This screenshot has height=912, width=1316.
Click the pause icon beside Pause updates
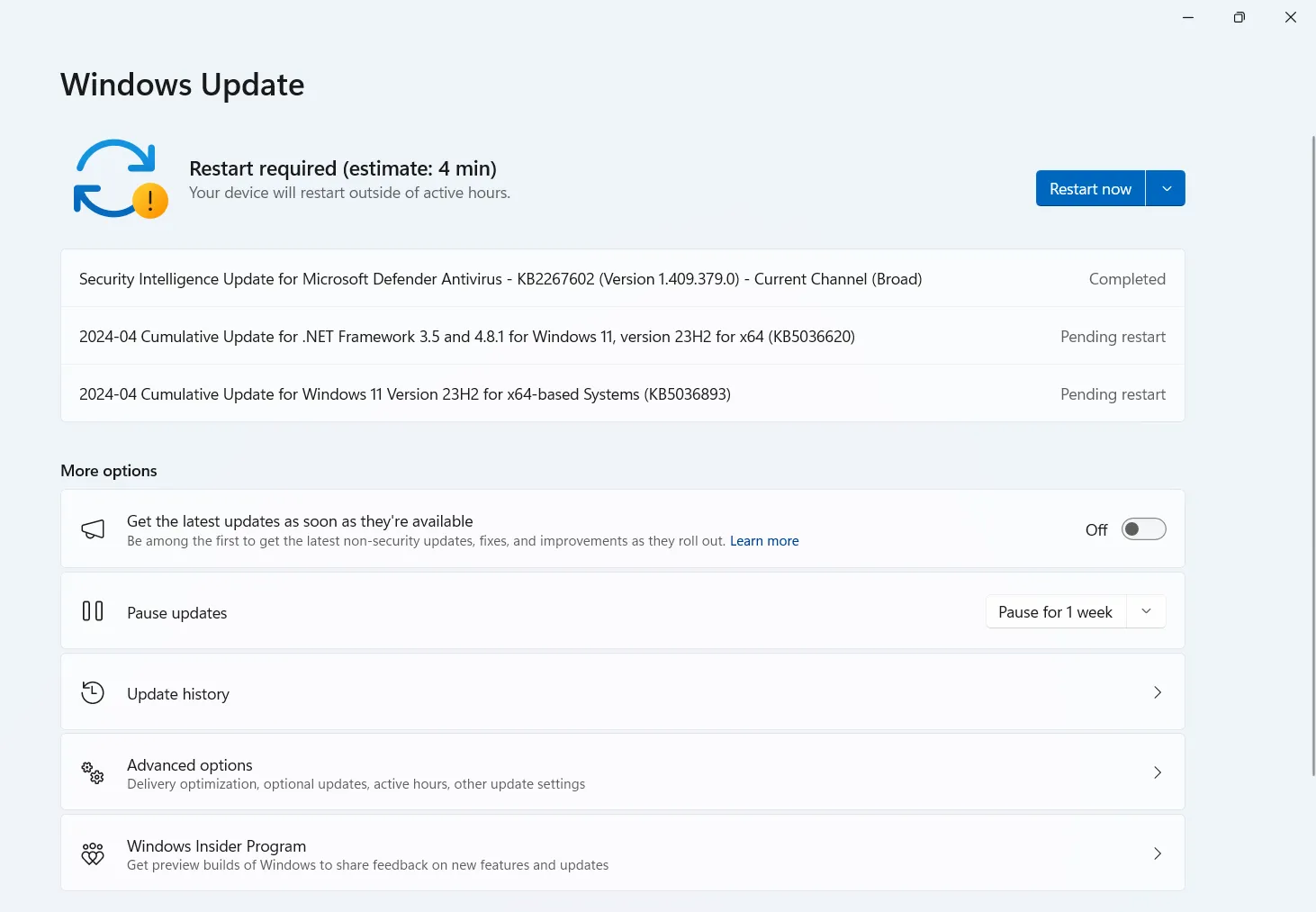[x=93, y=611]
